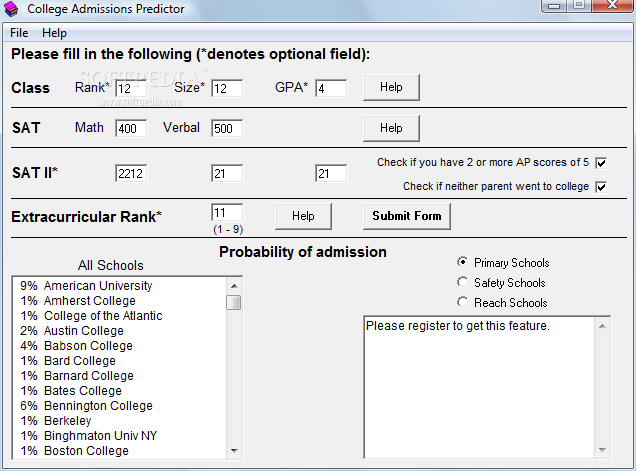This screenshot has height=471, width=636.
Task: Click Help button in Class row
Action: pyautogui.click(x=391, y=87)
